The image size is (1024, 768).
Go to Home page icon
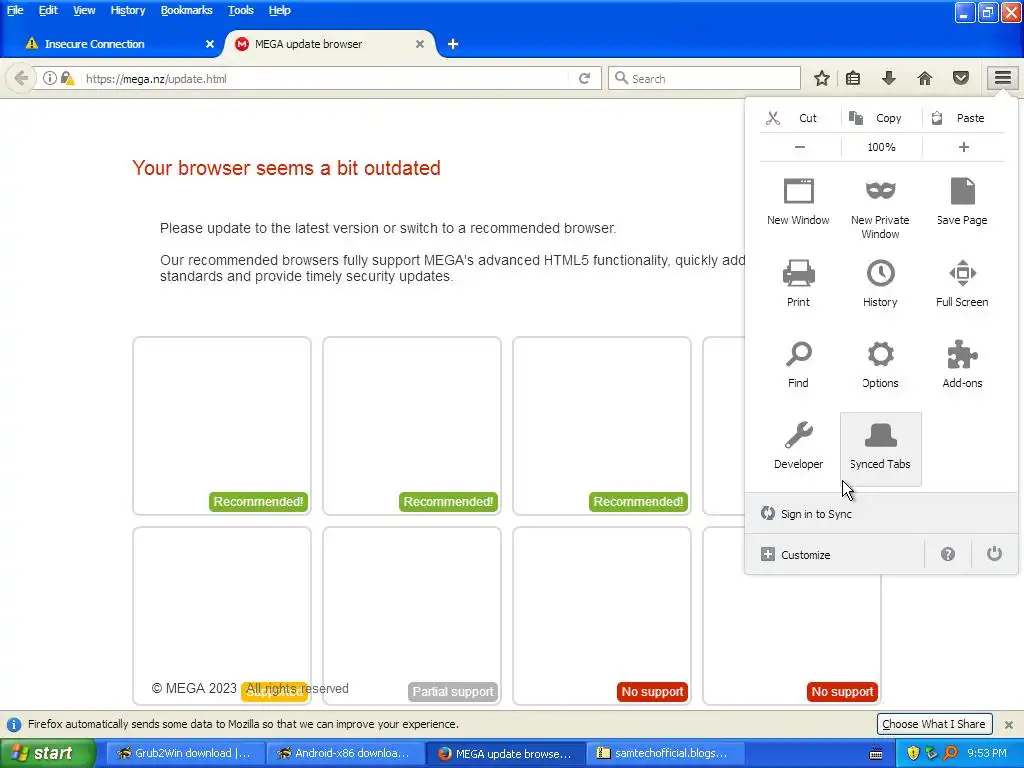pyautogui.click(x=925, y=78)
